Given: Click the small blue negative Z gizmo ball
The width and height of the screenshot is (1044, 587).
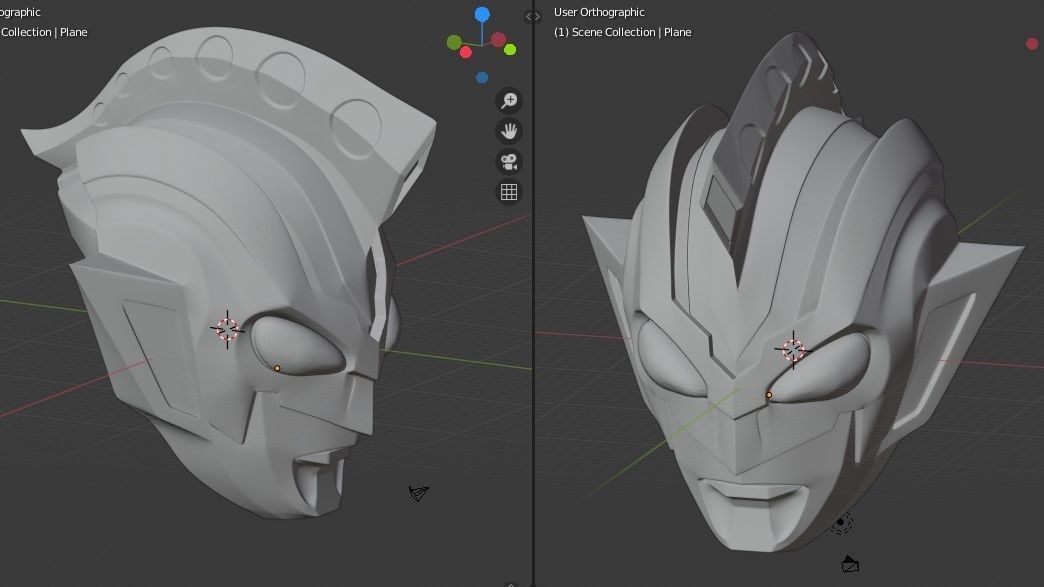Looking at the screenshot, I should coord(482,78).
